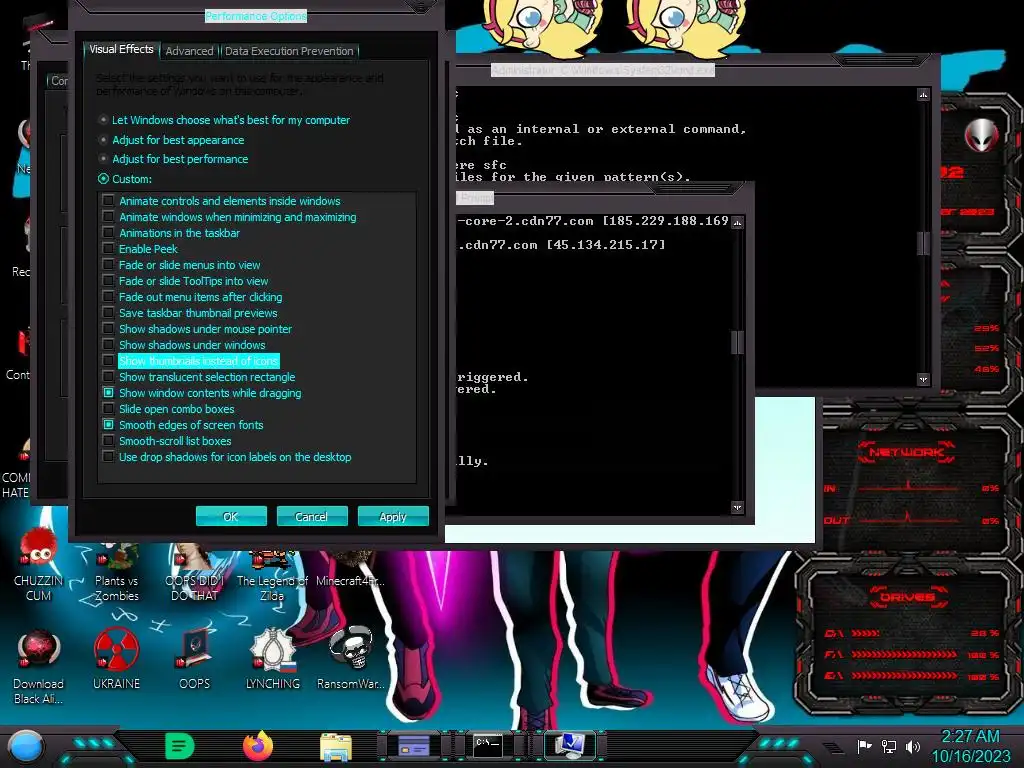Enable Show shadows under windows

(108, 345)
